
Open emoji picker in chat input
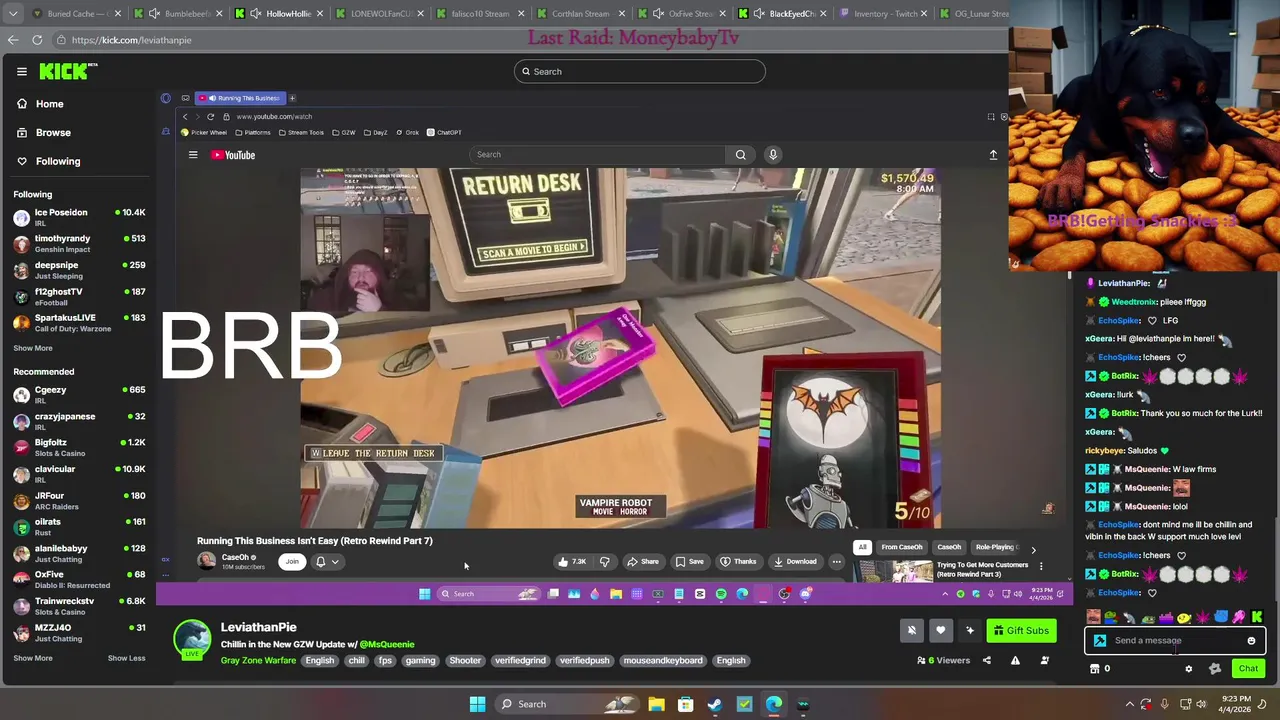click(1251, 641)
